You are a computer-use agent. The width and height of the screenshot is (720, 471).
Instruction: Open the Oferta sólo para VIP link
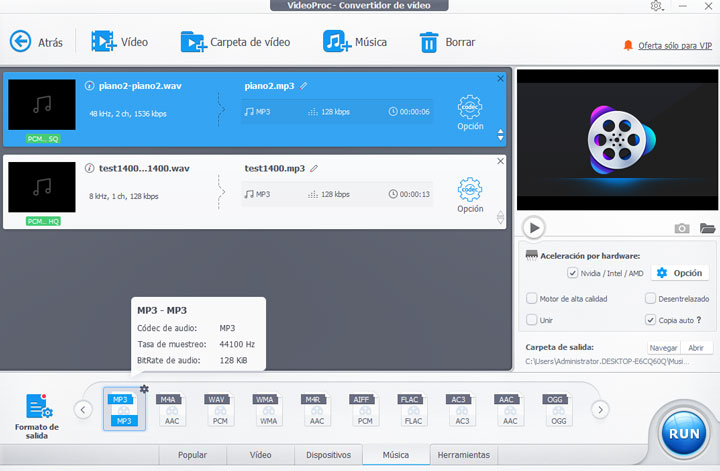(x=675, y=45)
